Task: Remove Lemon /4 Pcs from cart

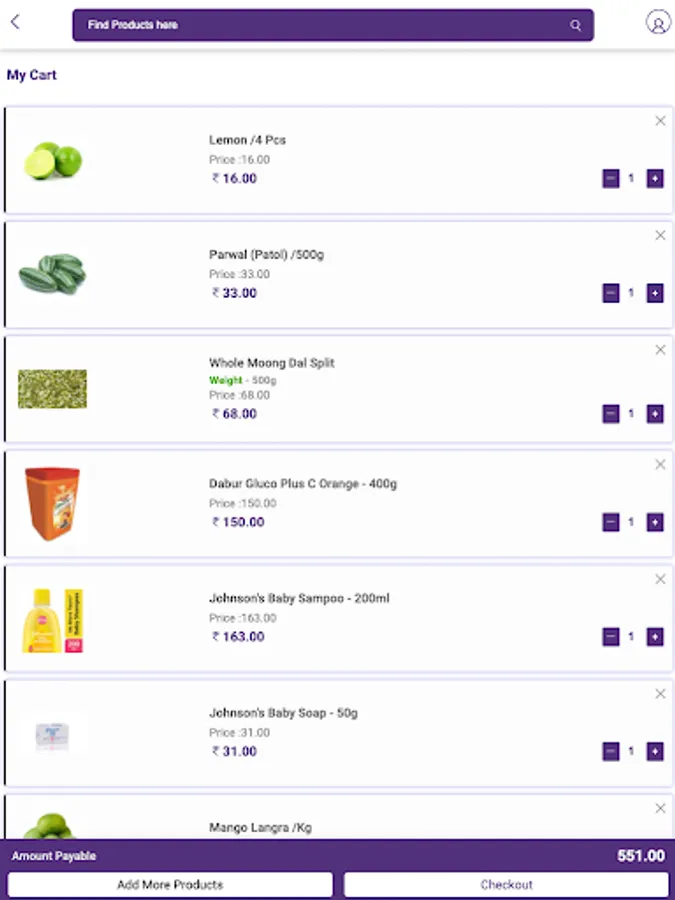Action: click(660, 121)
